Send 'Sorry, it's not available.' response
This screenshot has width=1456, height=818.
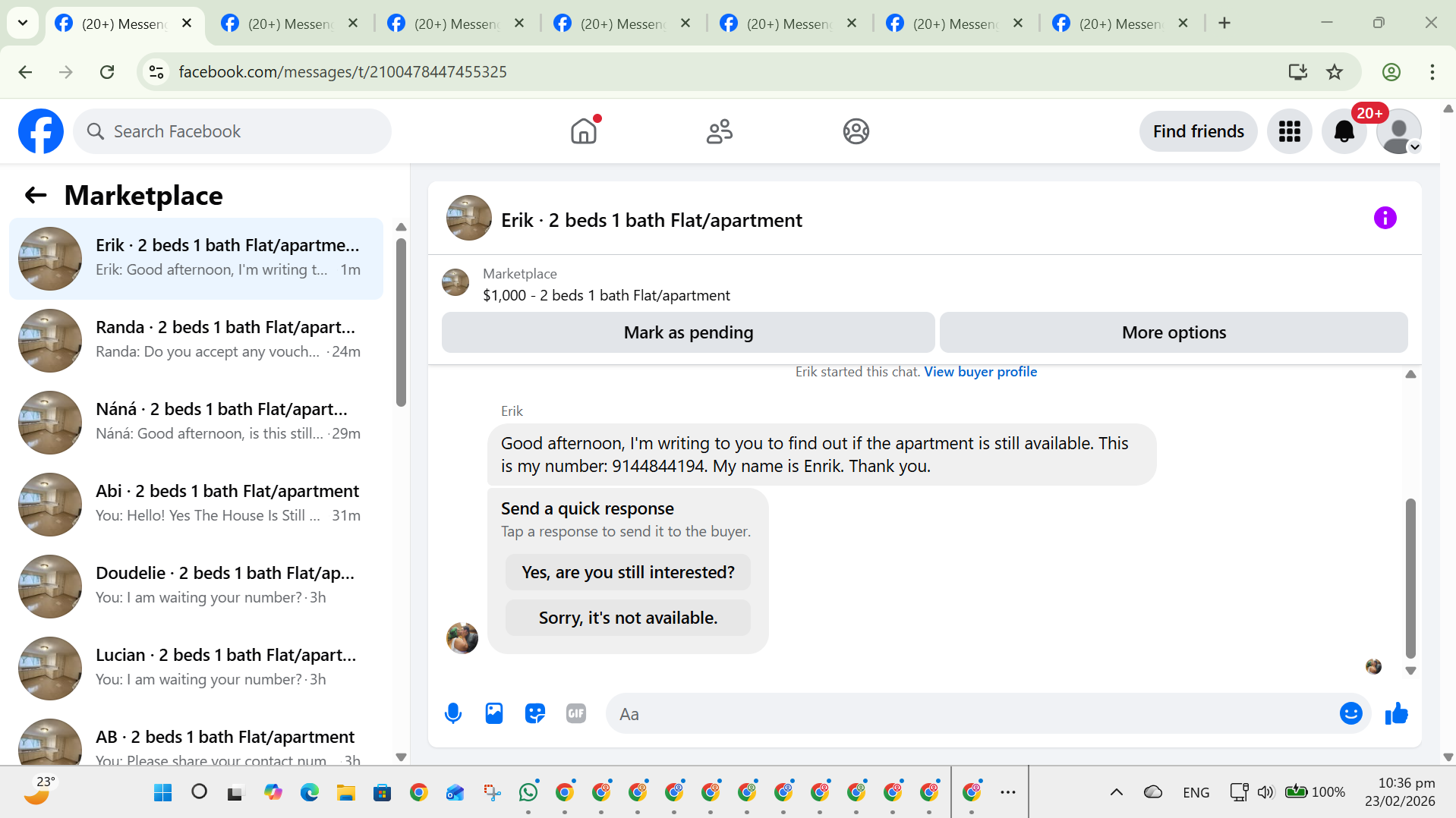[628, 618]
